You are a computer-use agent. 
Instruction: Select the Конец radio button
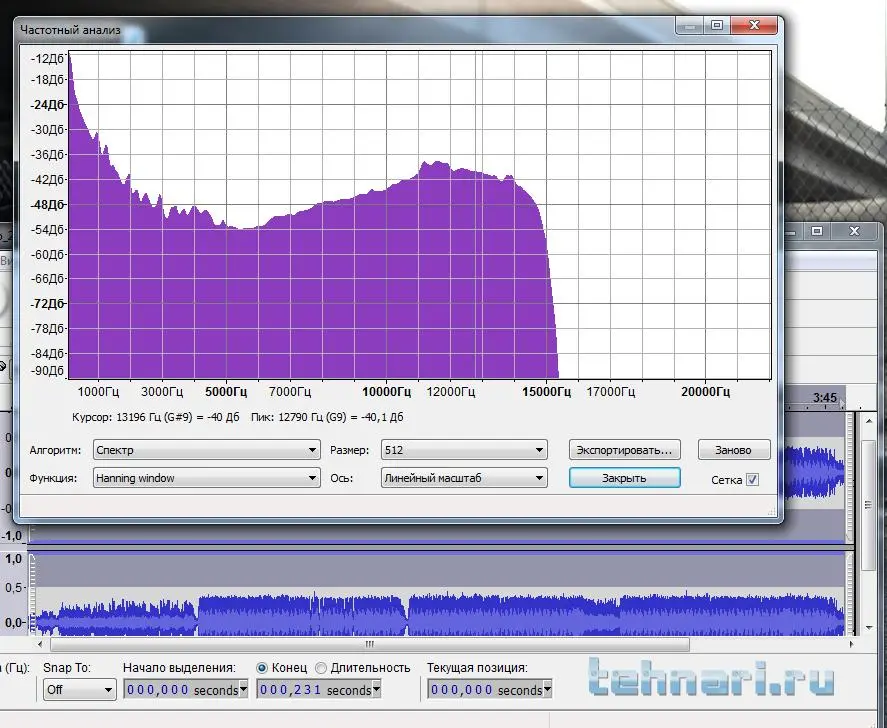(x=262, y=668)
